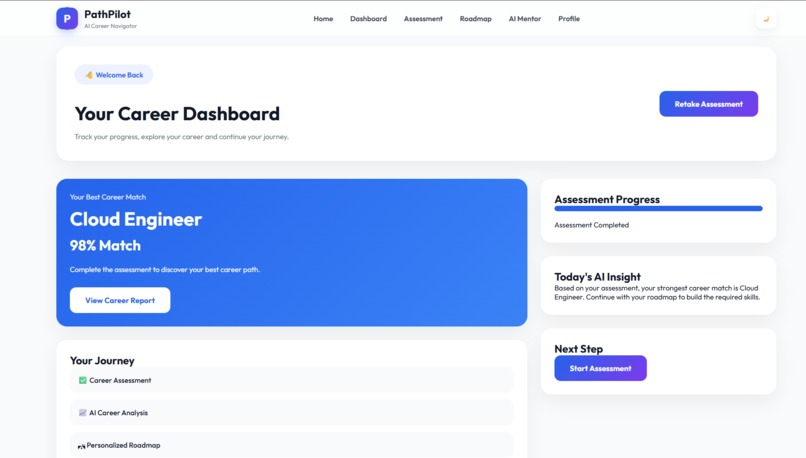
Task: Click the View Career Report button
Action: 120,300
